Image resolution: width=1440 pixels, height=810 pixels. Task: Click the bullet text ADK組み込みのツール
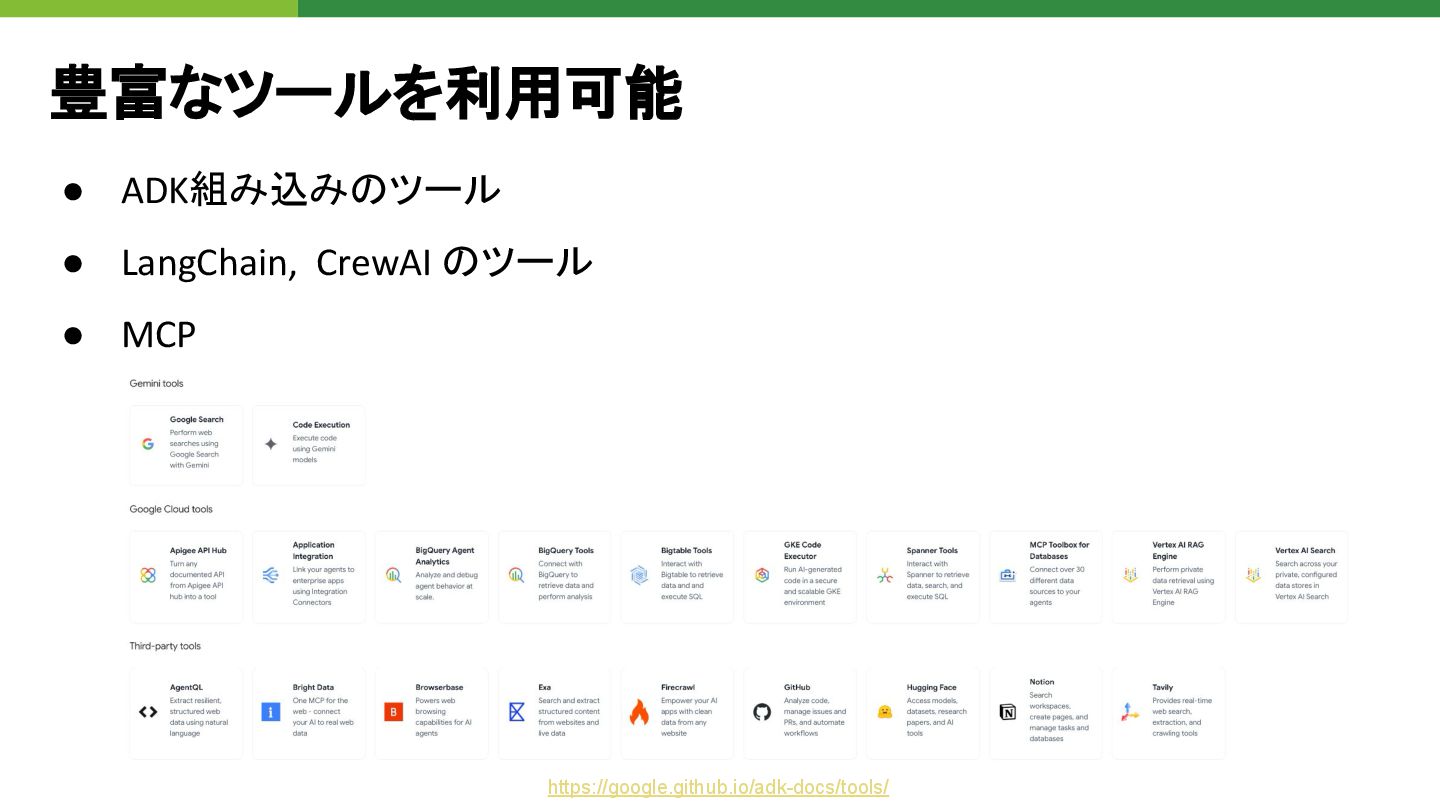(x=310, y=189)
